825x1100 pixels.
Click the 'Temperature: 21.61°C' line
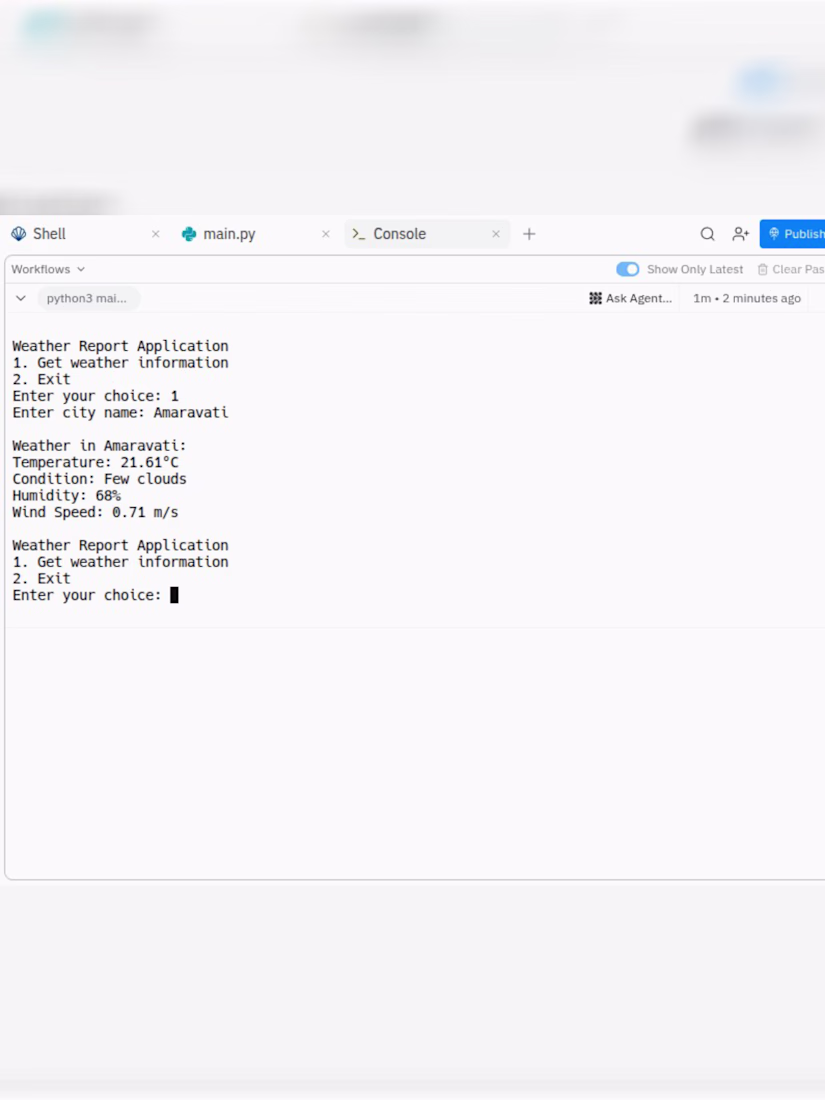95,462
